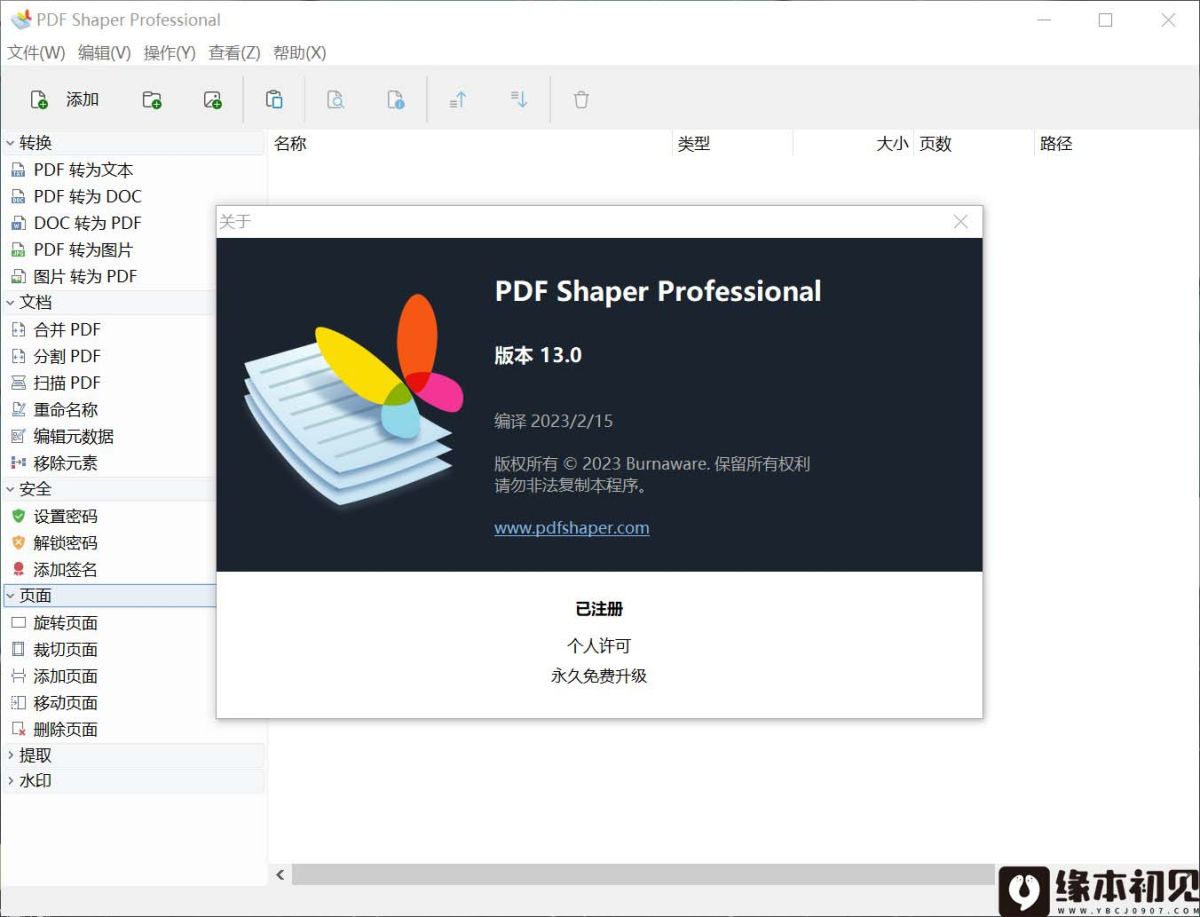Screen dimensions: 1200x917
Task: Expand the 水印 section
Action: (11, 781)
